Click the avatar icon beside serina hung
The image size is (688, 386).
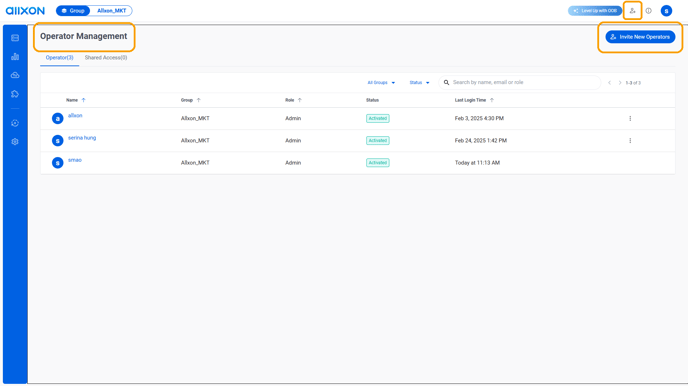tap(57, 141)
